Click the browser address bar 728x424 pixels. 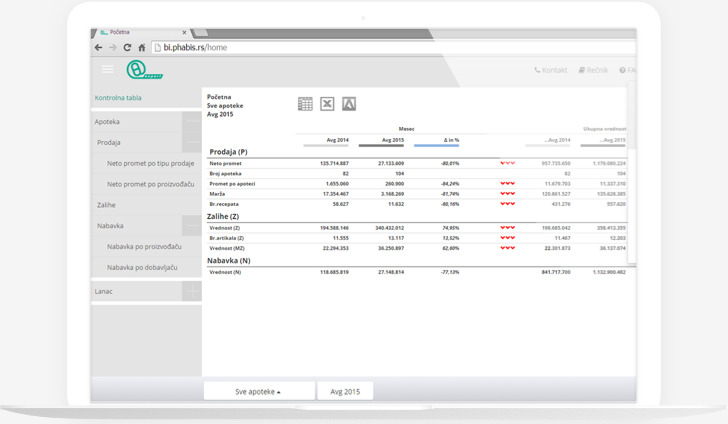(x=390, y=47)
